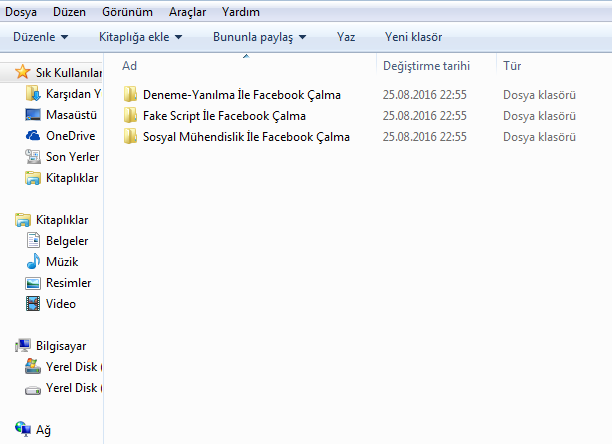Click the Sık Kullanılanlar star icon
Screen dimensions: 612x444
[23, 72]
